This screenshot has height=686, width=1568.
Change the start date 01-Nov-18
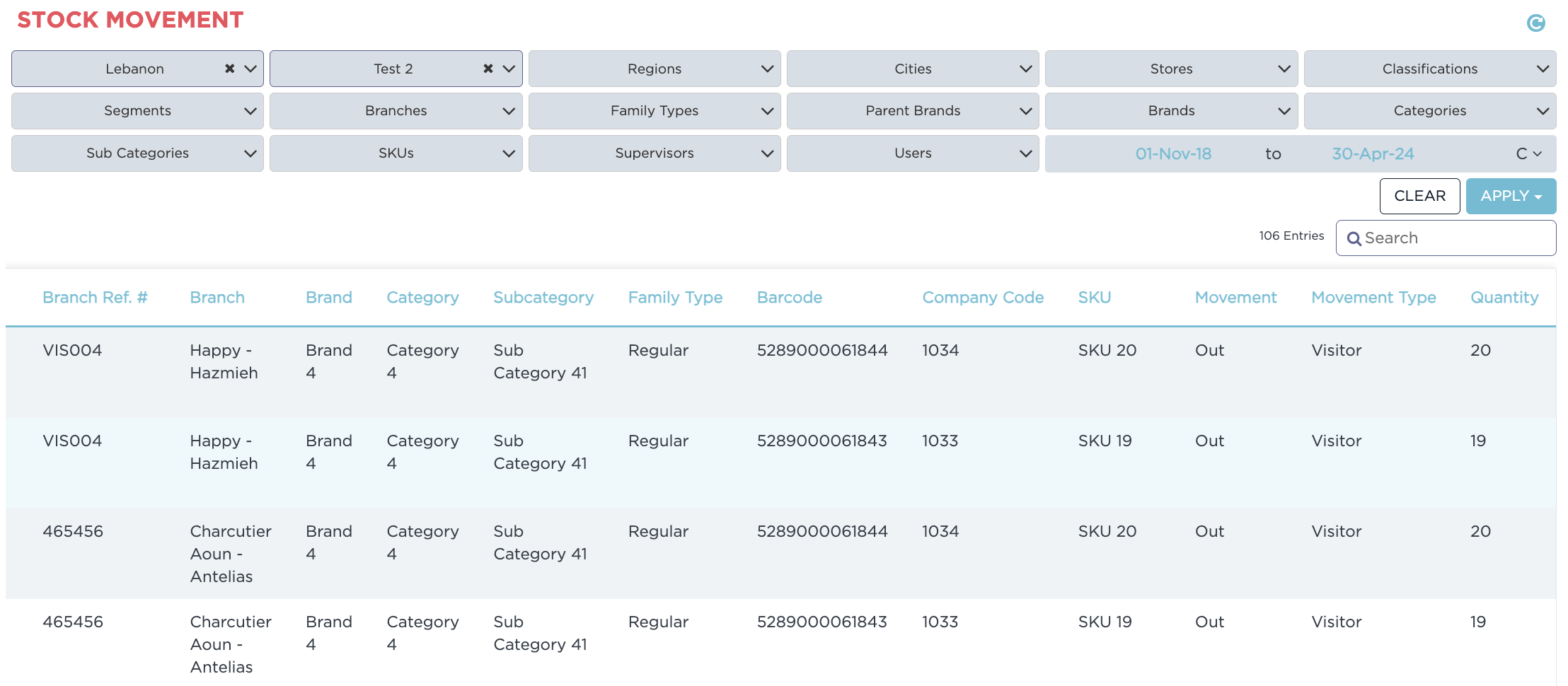pos(1172,153)
